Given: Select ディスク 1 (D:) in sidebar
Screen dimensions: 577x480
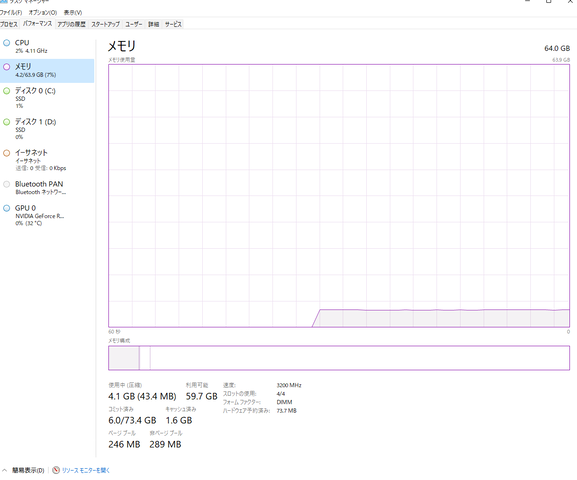Looking at the screenshot, I should (x=47, y=129).
